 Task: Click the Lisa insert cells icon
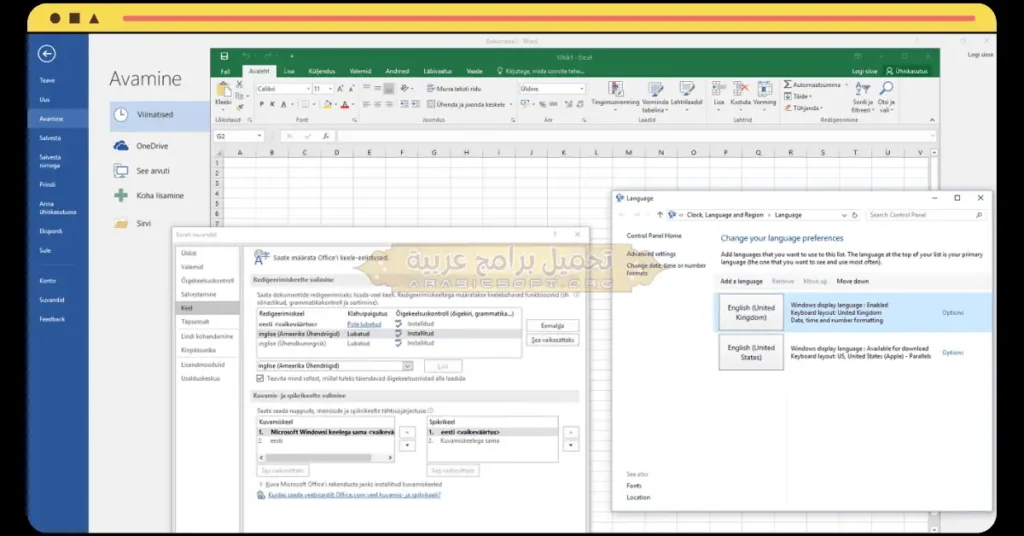tap(718, 89)
